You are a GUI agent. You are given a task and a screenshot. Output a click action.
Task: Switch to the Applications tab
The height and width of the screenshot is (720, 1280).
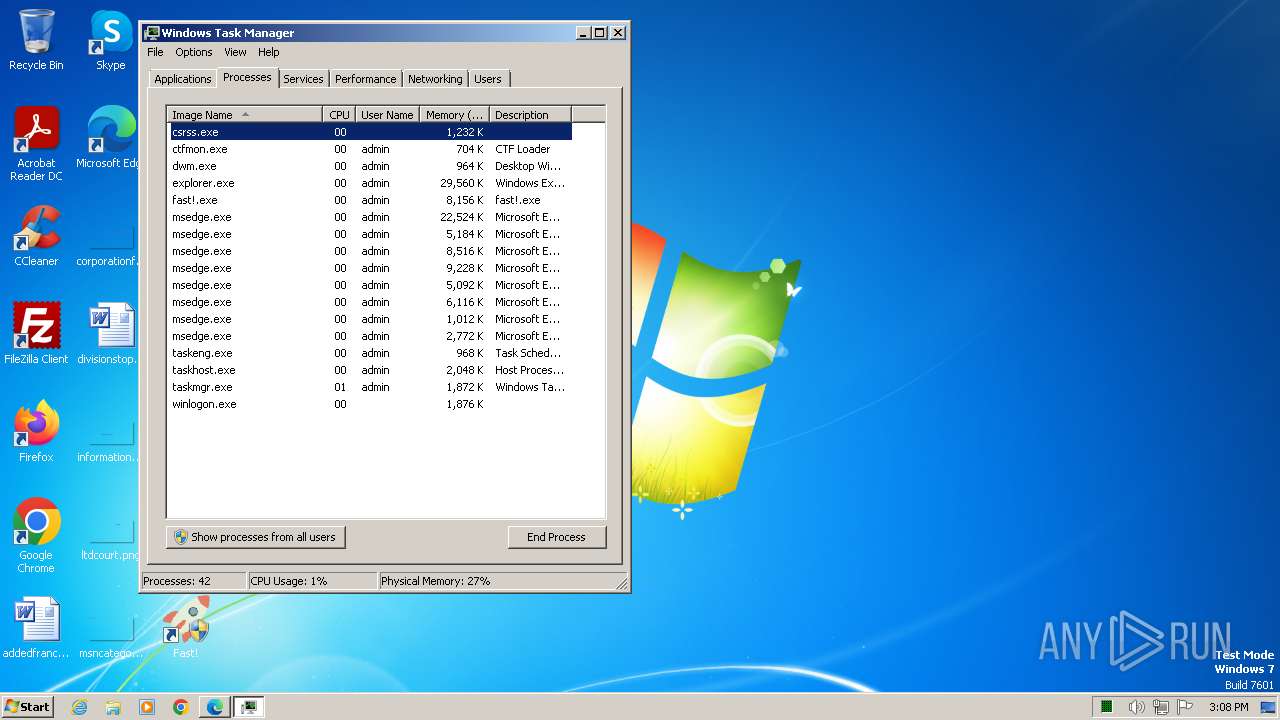(x=183, y=79)
